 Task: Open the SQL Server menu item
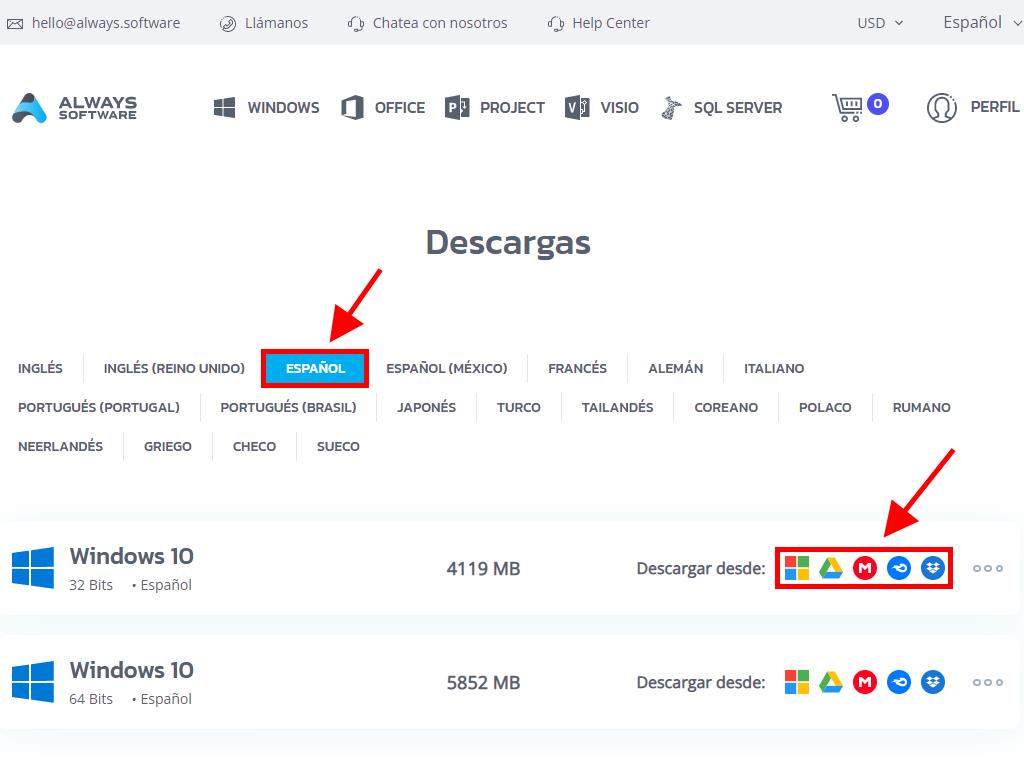point(722,108)
